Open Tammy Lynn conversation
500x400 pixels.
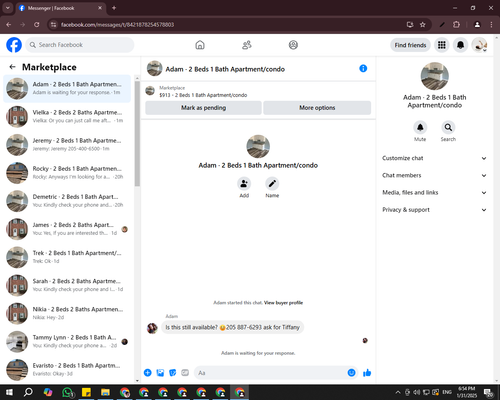tap(67, 341)
